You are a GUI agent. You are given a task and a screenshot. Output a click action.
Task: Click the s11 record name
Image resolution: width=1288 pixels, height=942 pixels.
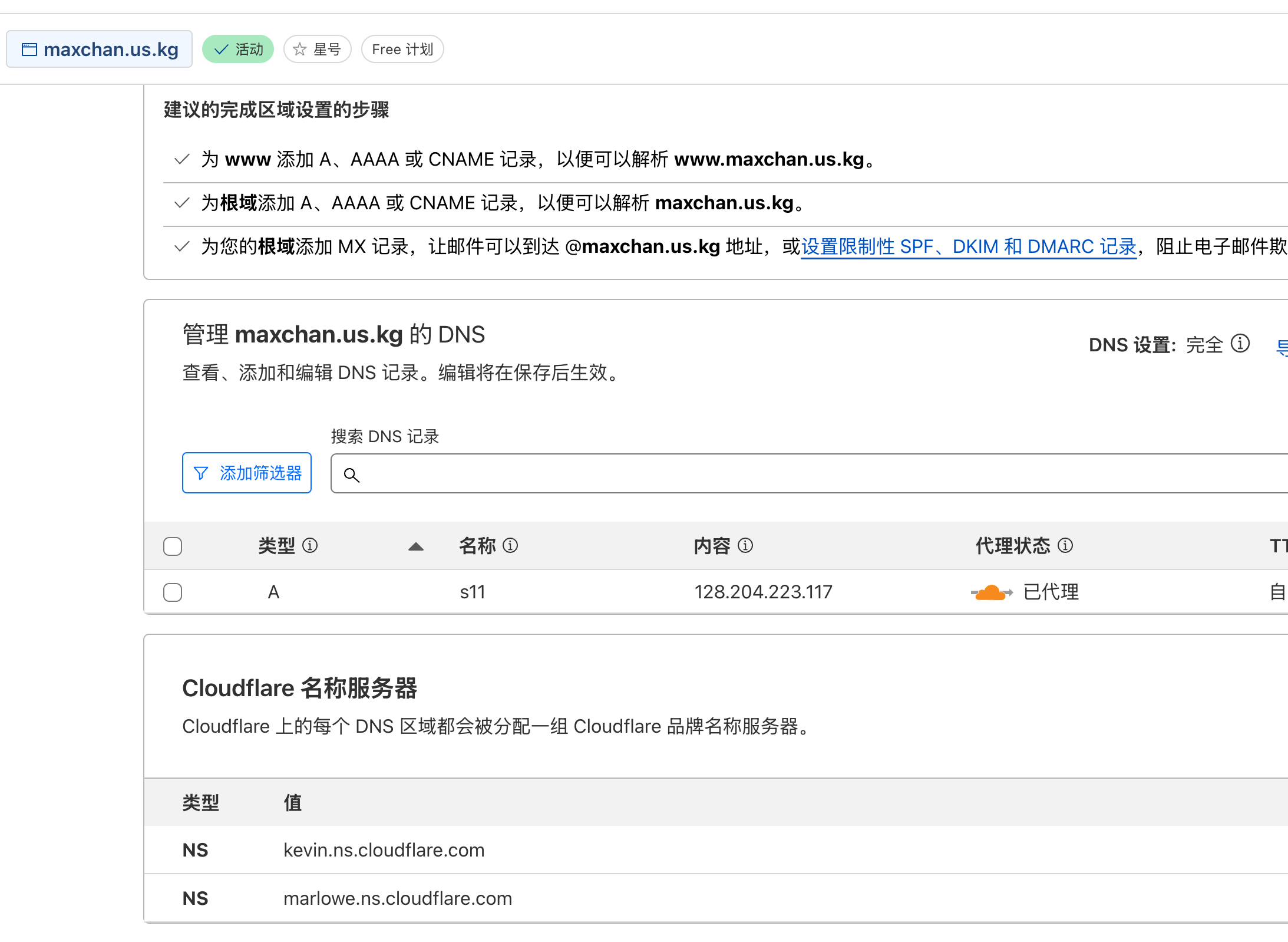[473, 592]
